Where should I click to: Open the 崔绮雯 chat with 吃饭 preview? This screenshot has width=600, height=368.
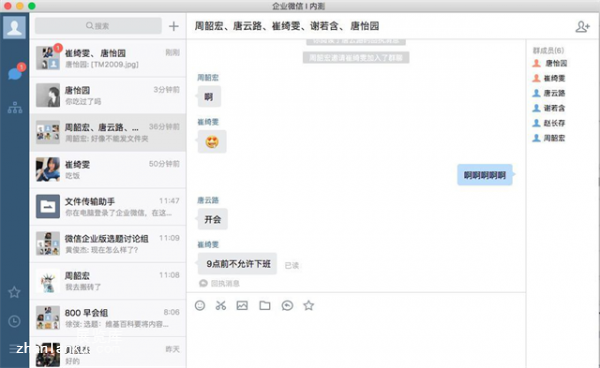[108, 169]
